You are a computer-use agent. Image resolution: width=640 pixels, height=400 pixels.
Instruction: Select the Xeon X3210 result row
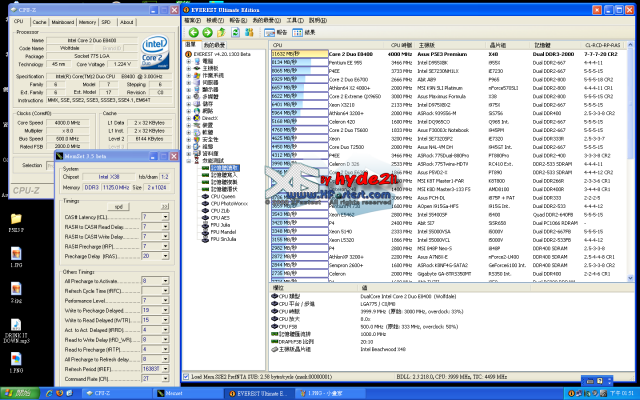pyautogui.click(x=448, y=104)
